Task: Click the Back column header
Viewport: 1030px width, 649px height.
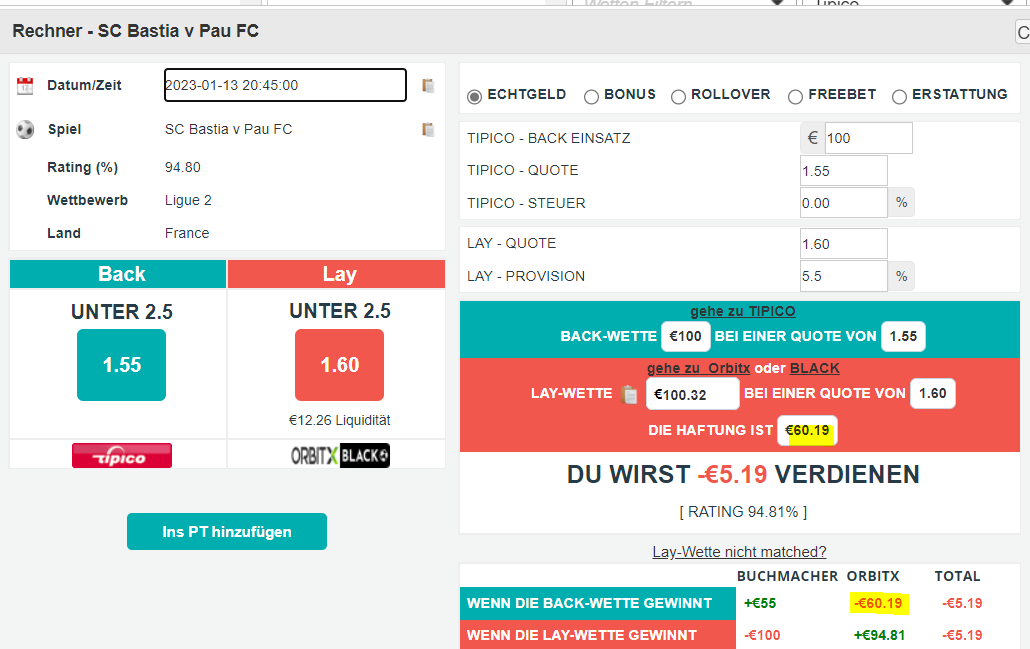Action: tap(118, 274)
